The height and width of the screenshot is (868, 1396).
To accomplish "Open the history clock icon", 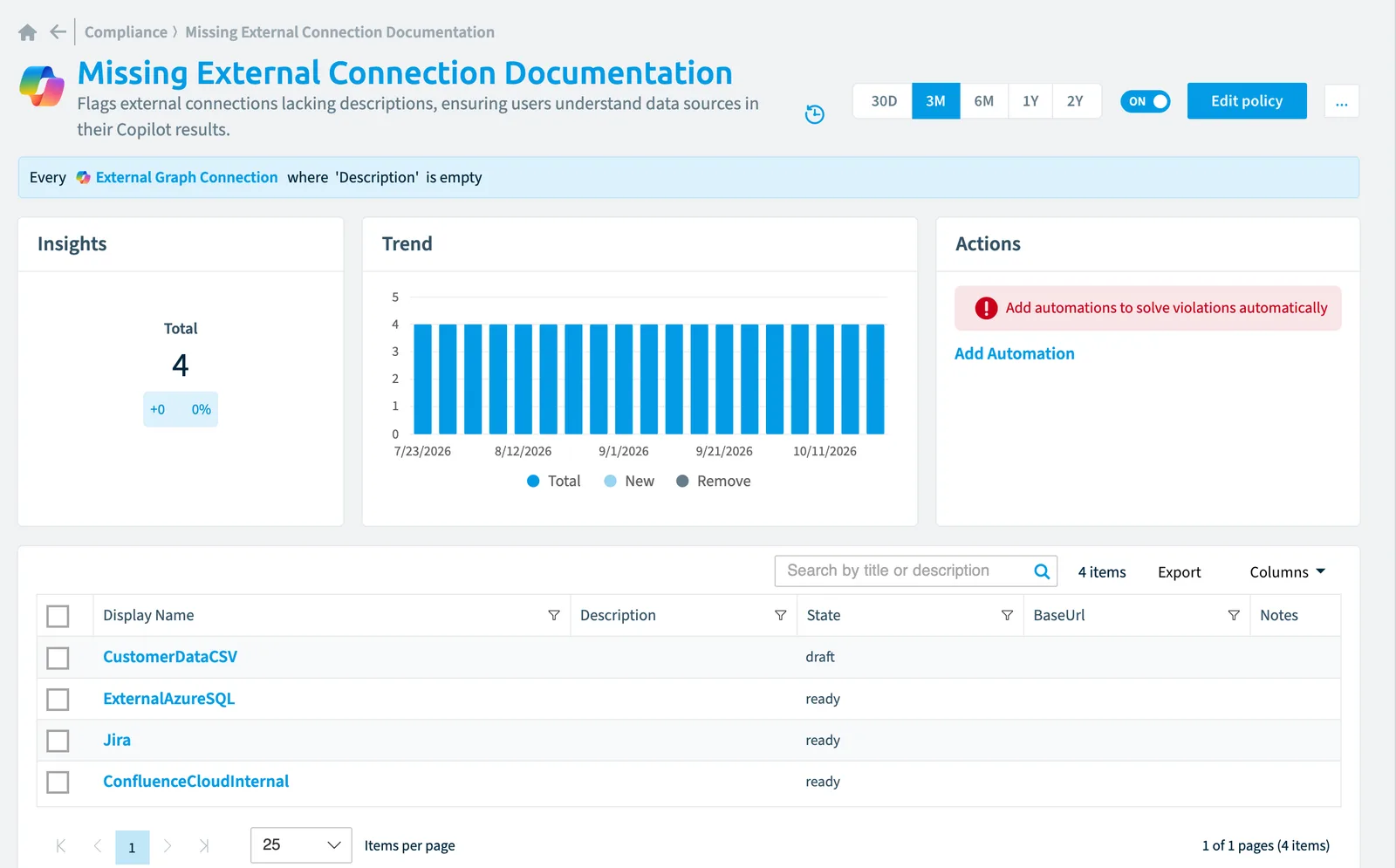I will (814, 114).
